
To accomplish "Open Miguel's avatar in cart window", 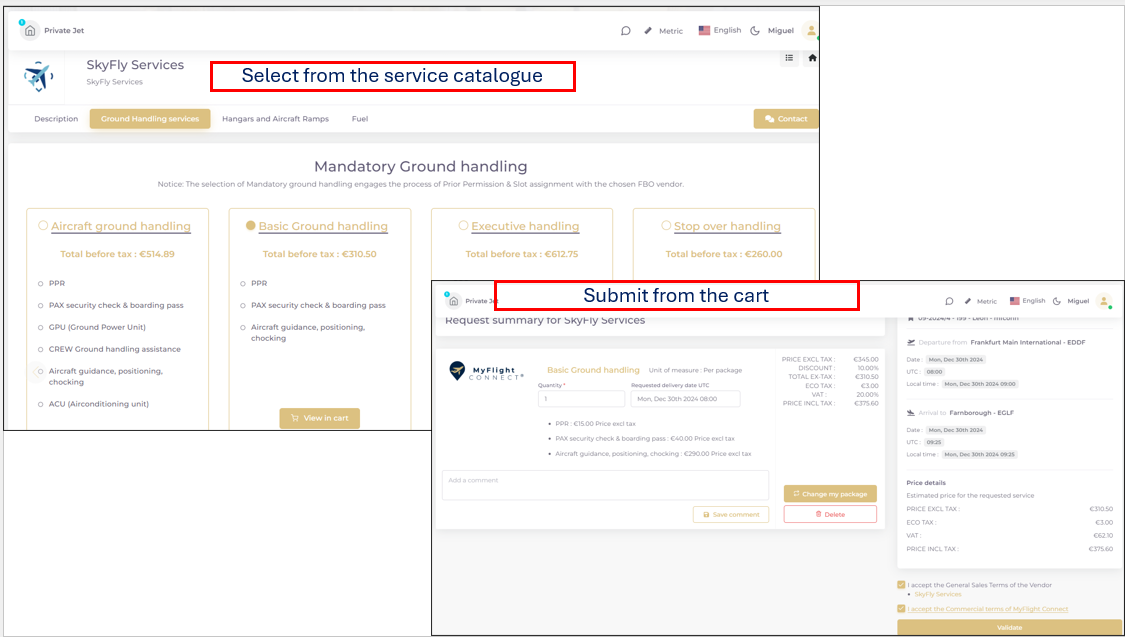I will click(1104, 301).
